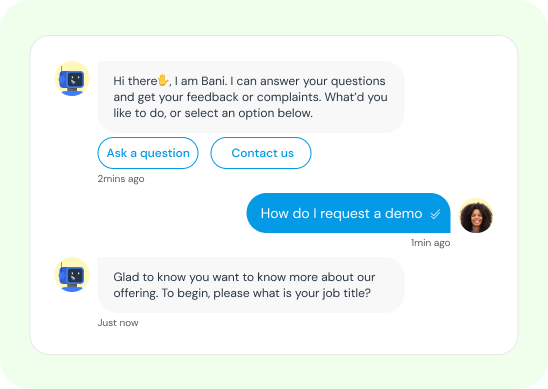Click the '1min ago' timestamp under the user message
This screenshot has width=548, height=389.
click(x=431, y=243)
